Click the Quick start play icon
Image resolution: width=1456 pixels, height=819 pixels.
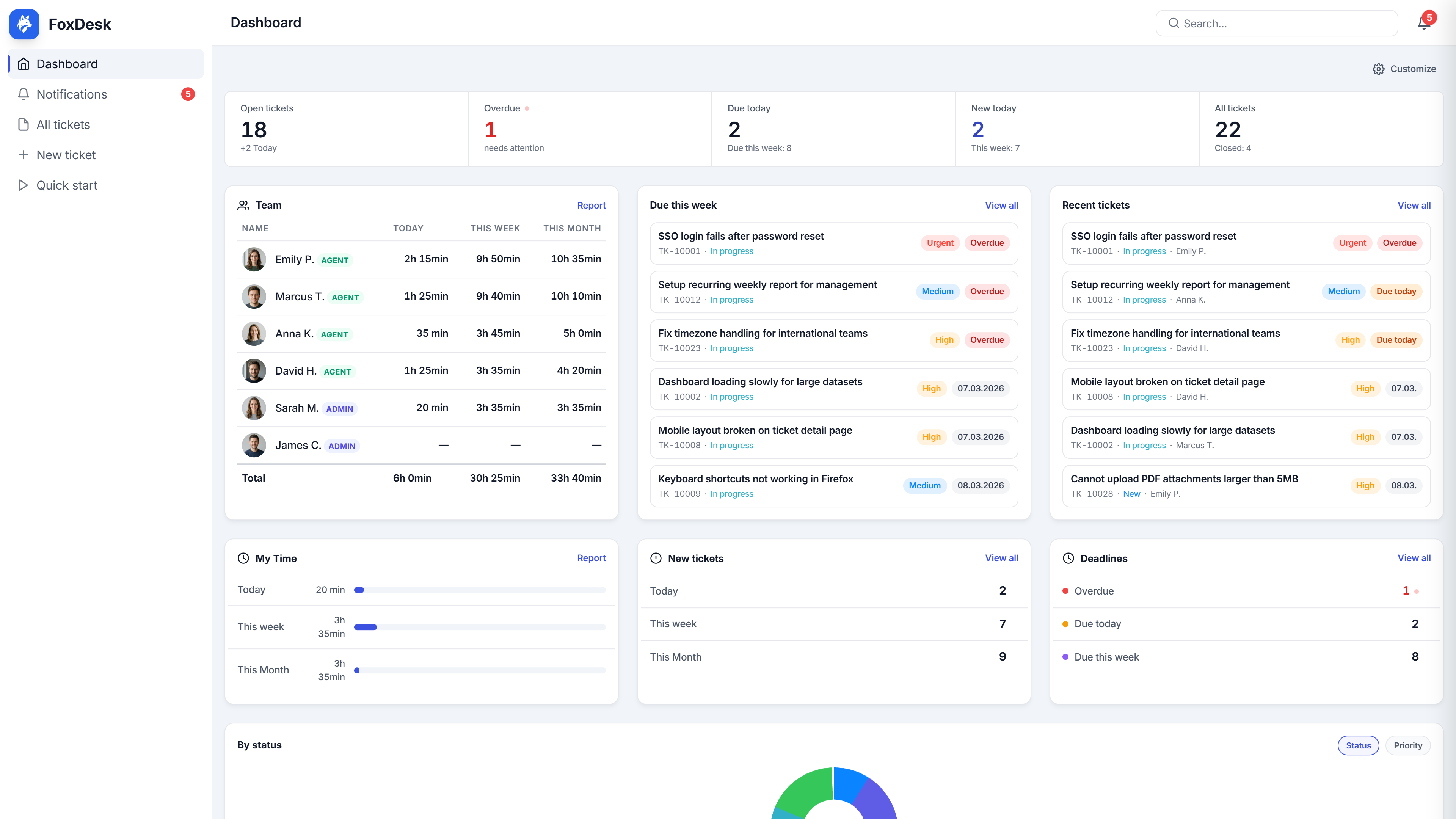point(23,185)
